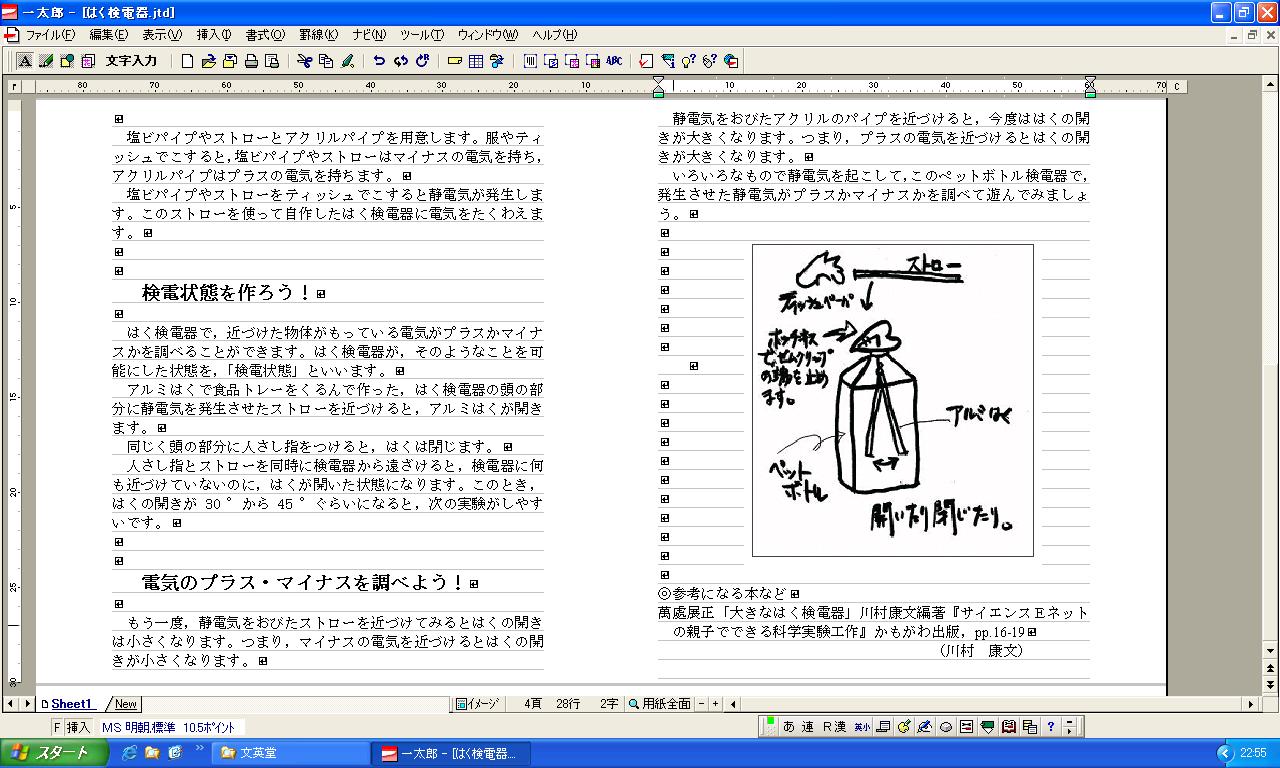
Task: Click the yellow frame insert icon
Action: coord(455,61)
